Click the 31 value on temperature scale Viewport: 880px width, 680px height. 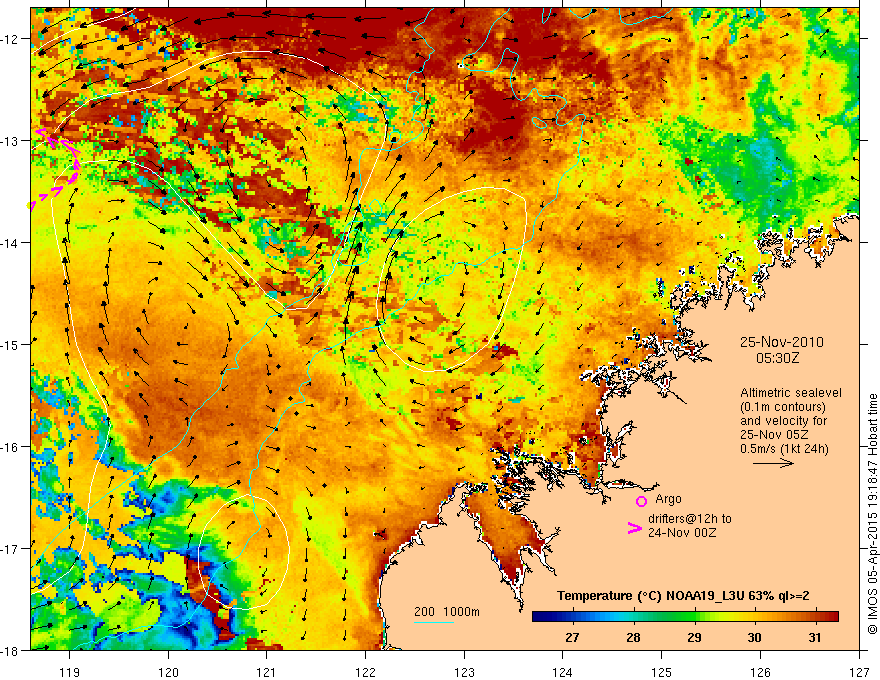click(x=815, y=637)
